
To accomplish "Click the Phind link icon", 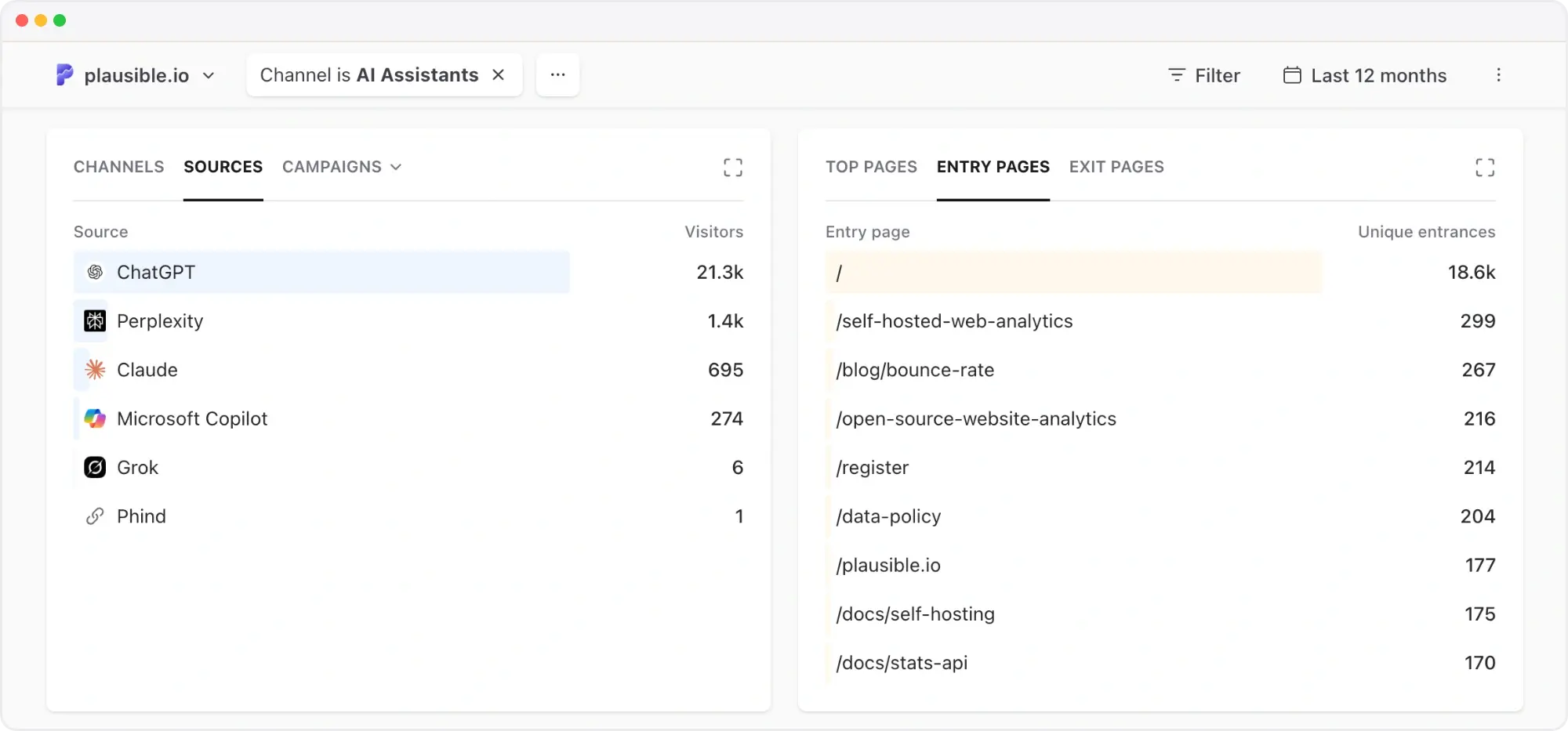I will [x=95, y=516].
